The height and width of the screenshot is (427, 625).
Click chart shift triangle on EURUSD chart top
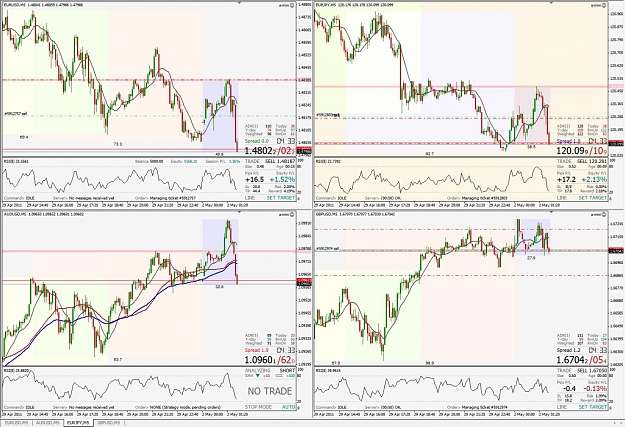(239, 2)
